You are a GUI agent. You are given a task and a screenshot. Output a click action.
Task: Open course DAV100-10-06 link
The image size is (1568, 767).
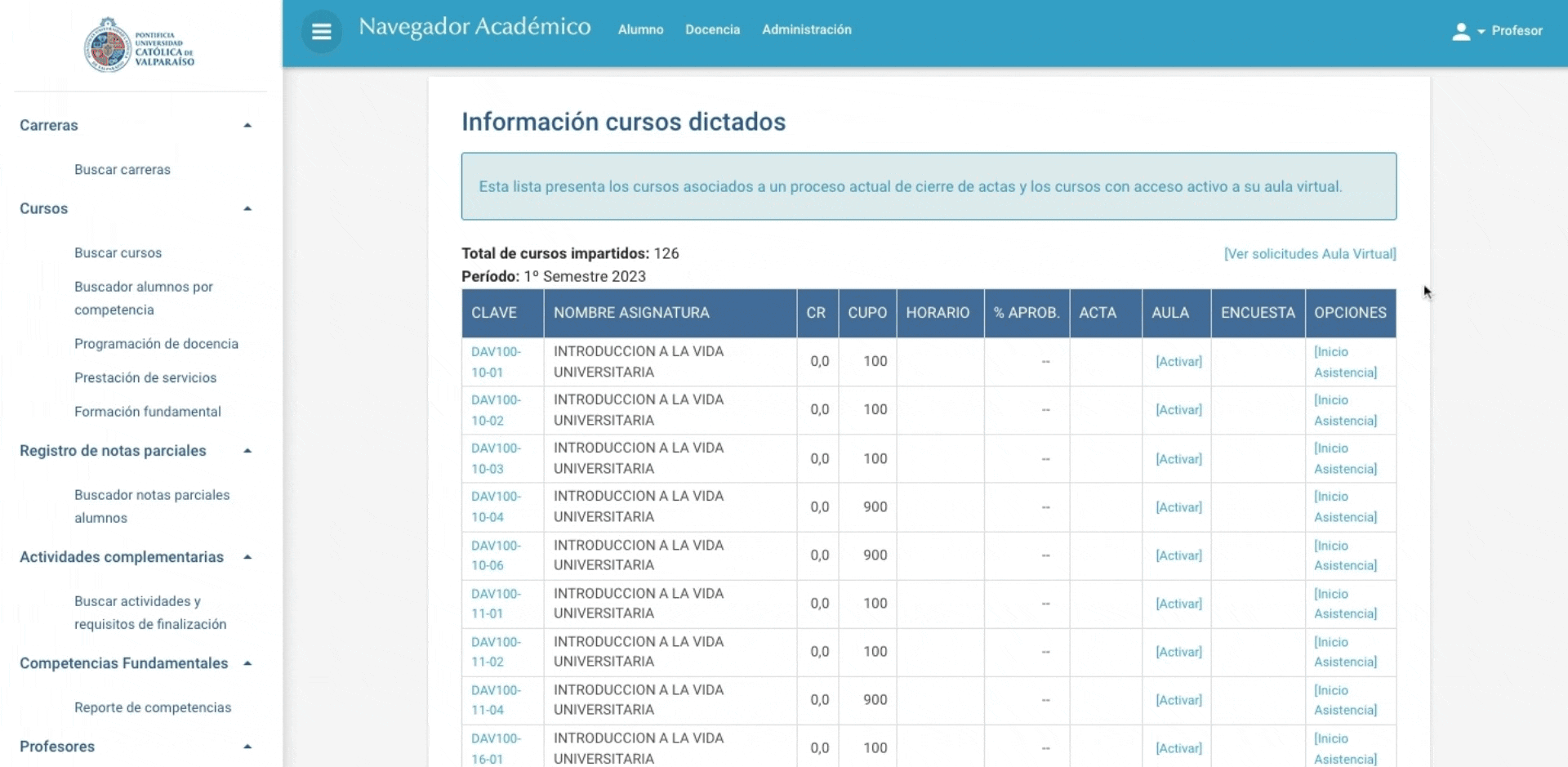[496, 555]
